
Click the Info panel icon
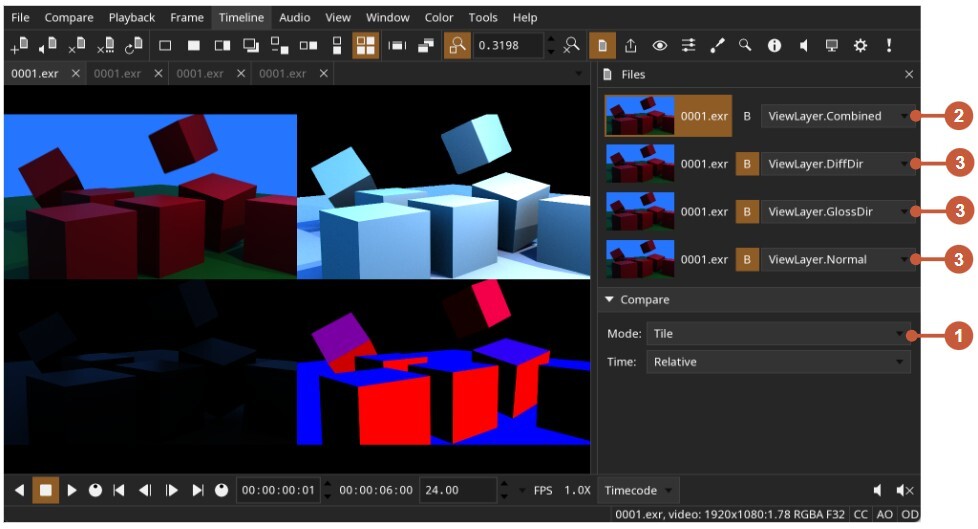point(774,46)
